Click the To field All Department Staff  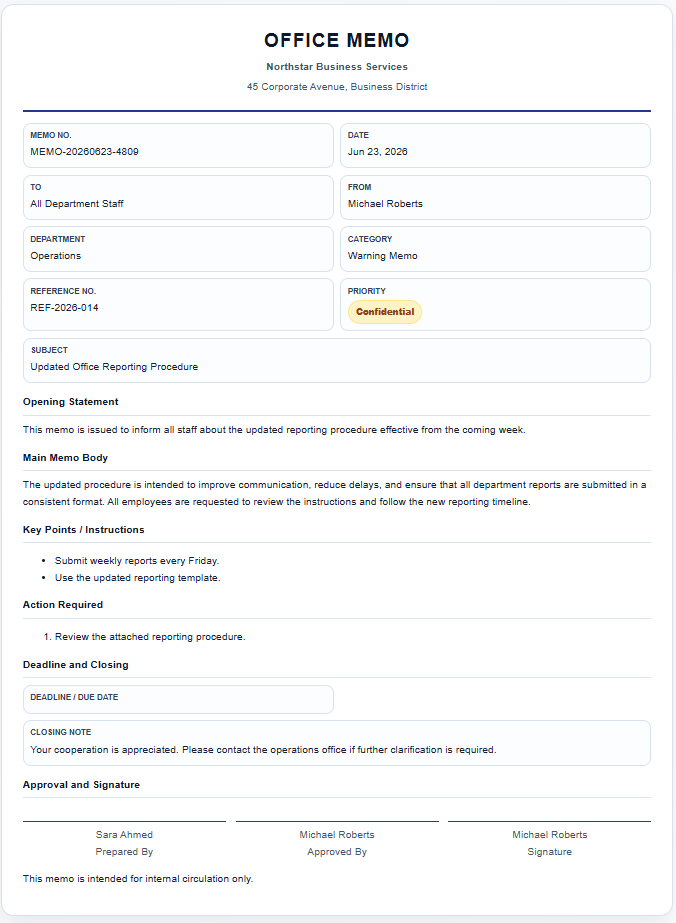pos(178,197)
